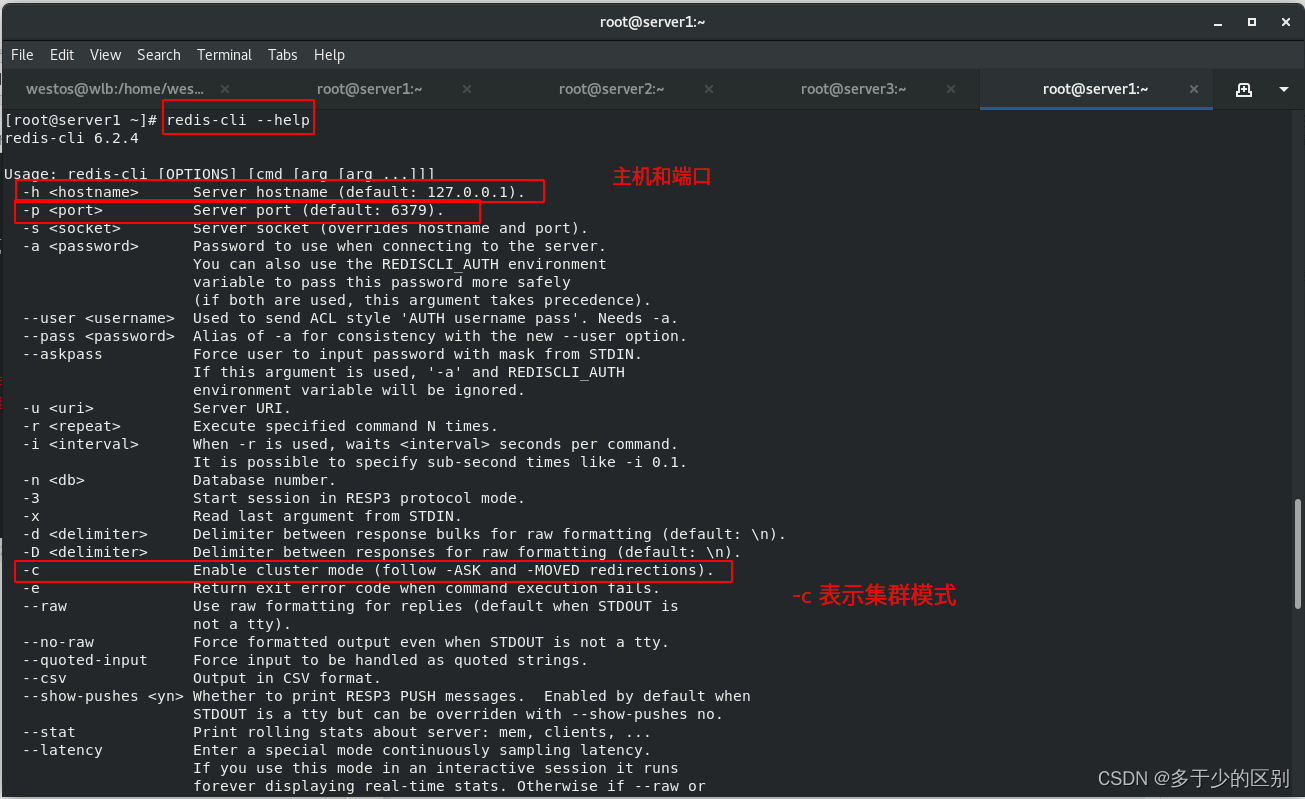Click the '--show-pushes <yn>' option line
This screenshot has width=1305, height=799.
pos(386,696)
